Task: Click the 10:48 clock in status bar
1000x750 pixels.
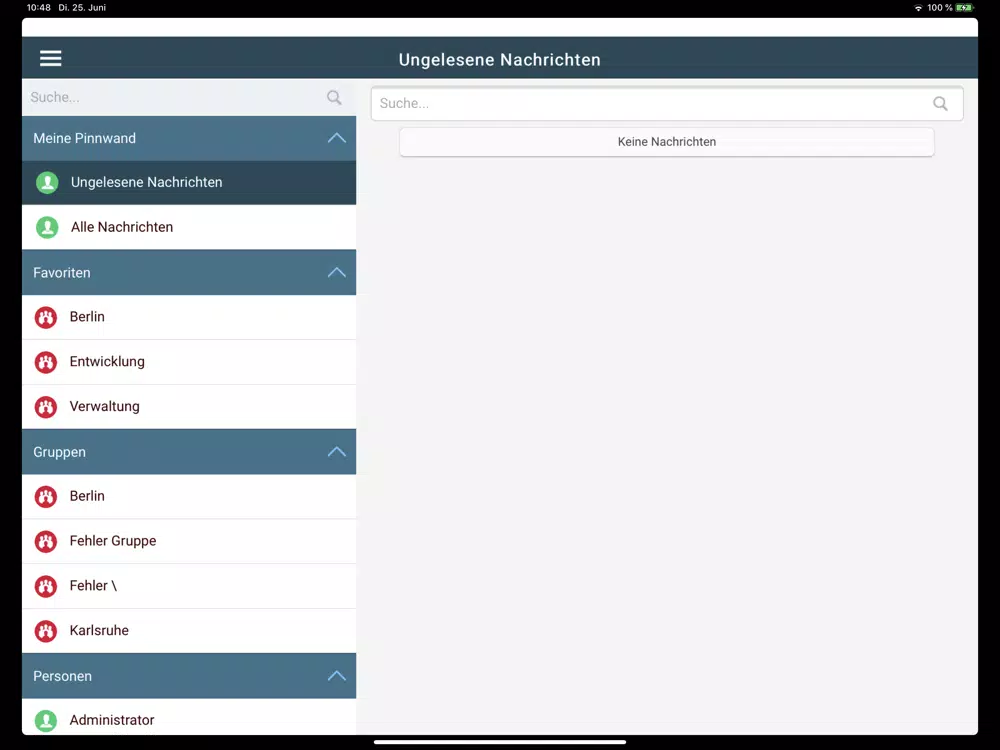Action: point(38,8)
